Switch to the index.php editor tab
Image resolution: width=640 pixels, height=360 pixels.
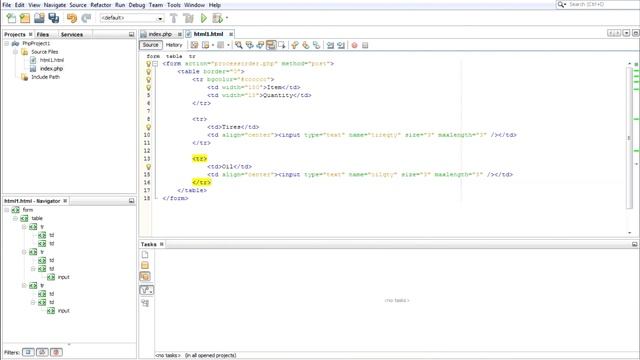pyautogui.click(x=160, y=34)
